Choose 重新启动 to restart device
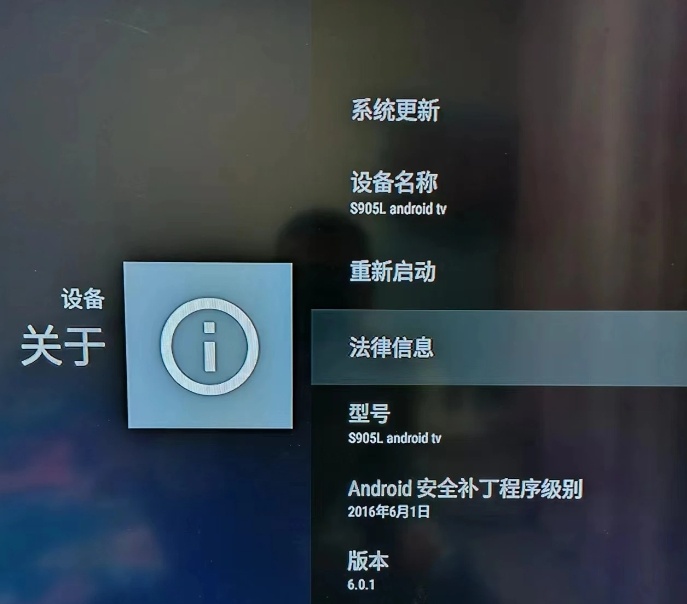The width and height of the screenshot is (687, 604). pos(393,271)
